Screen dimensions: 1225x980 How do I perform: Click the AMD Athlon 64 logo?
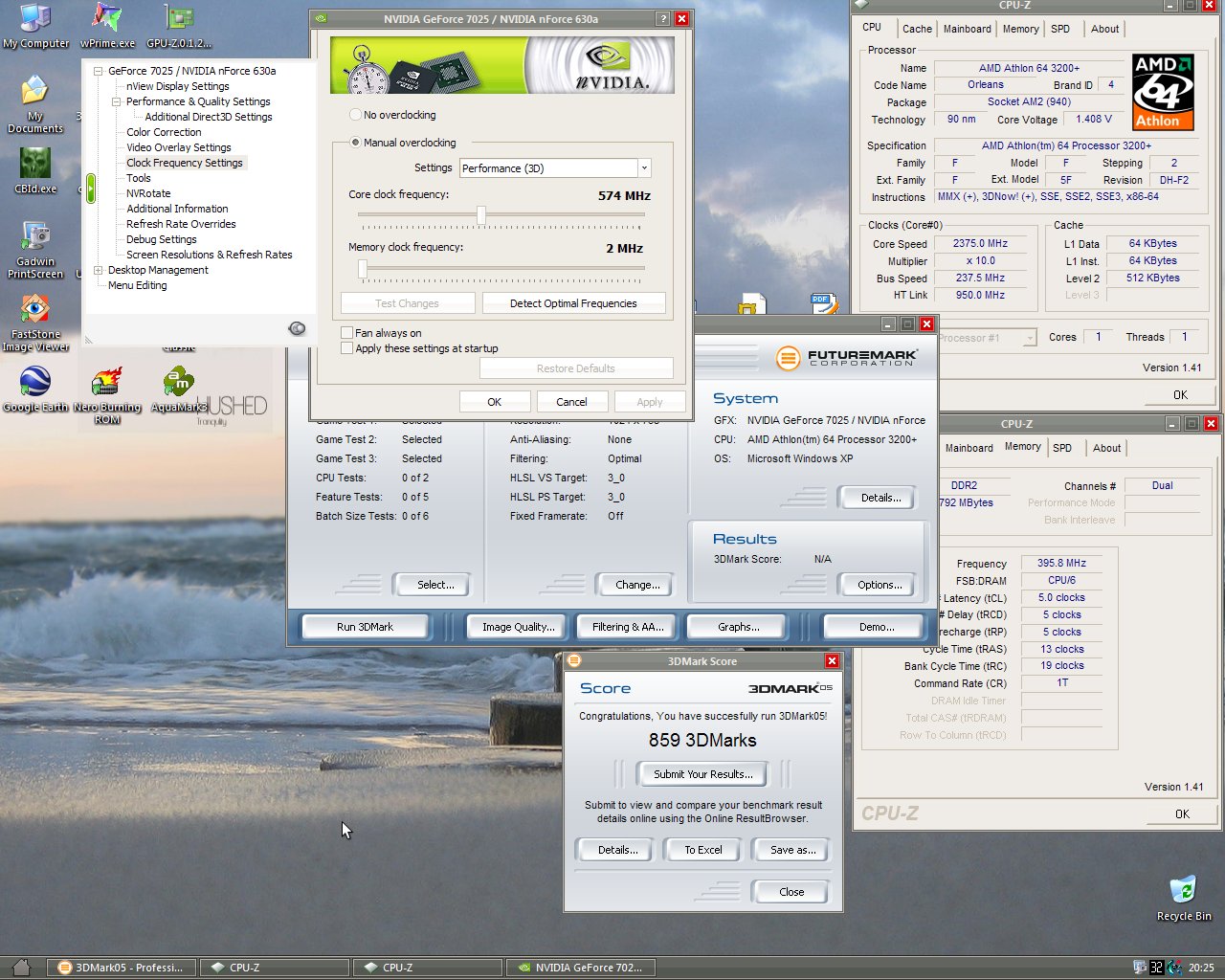(x=1163, y=92)
